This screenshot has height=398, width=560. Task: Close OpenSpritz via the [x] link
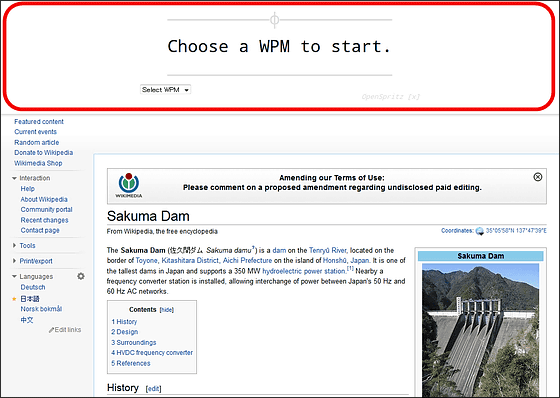pos(414,96)
